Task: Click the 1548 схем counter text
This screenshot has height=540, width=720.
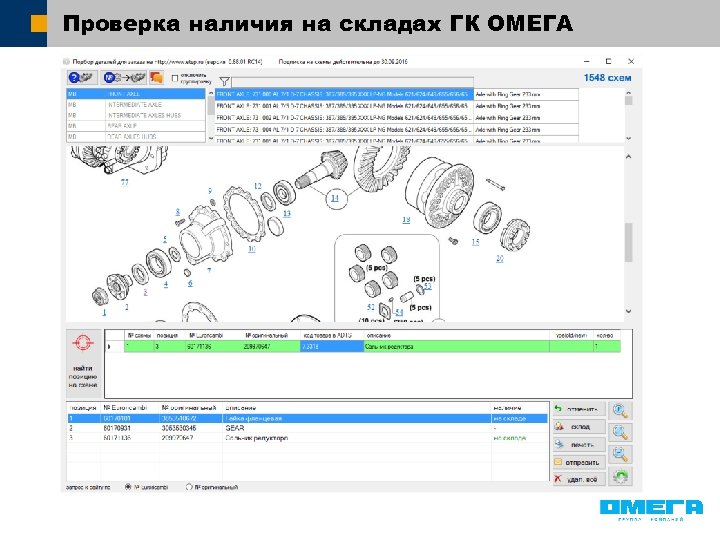Action: (607, 78)
